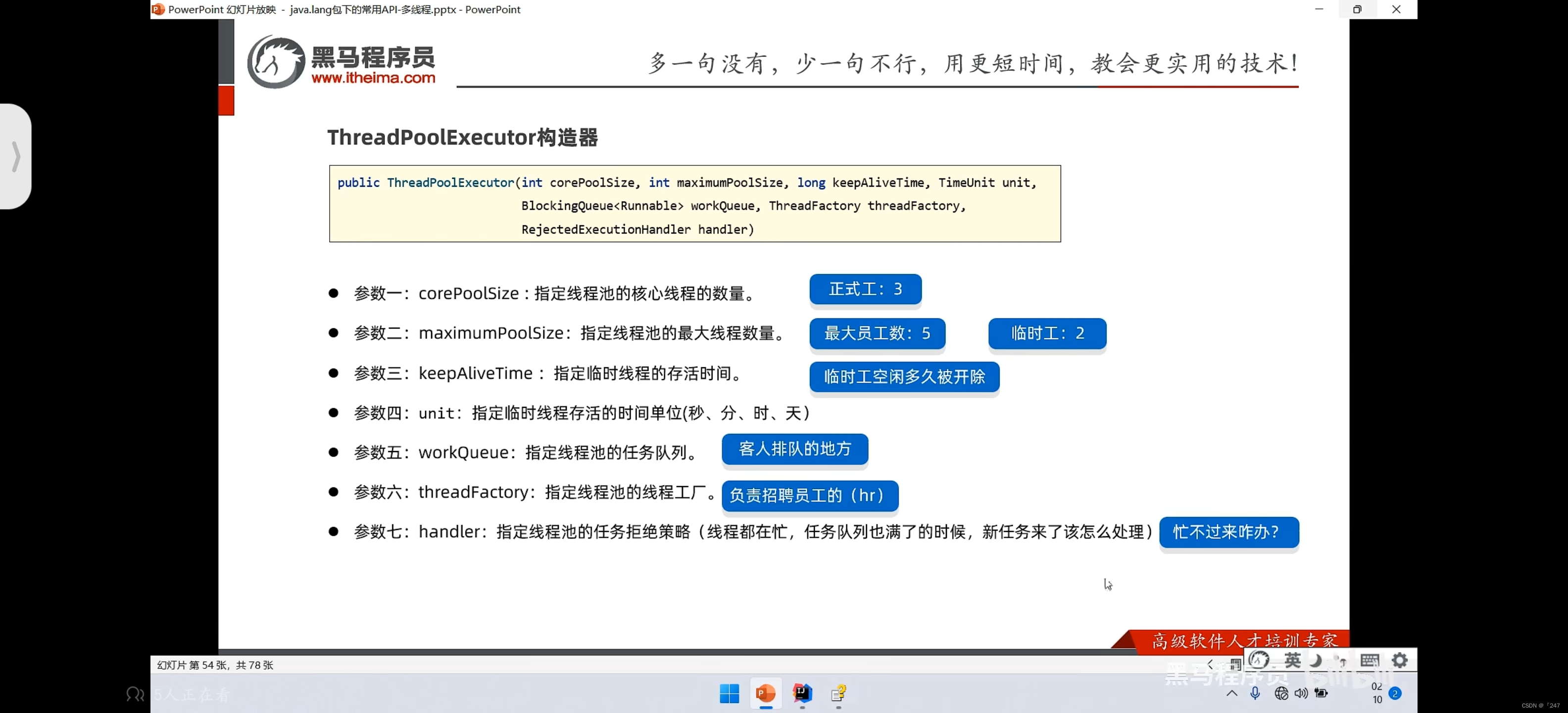1568x713 pixels.
Task: Click the IME toolbar horse logo
Action: [x=1258, y=660]
